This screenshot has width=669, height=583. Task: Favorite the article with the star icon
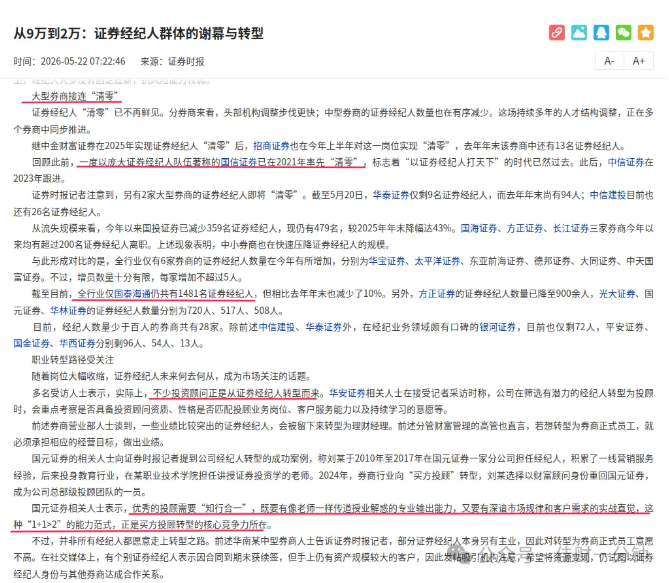646,32
